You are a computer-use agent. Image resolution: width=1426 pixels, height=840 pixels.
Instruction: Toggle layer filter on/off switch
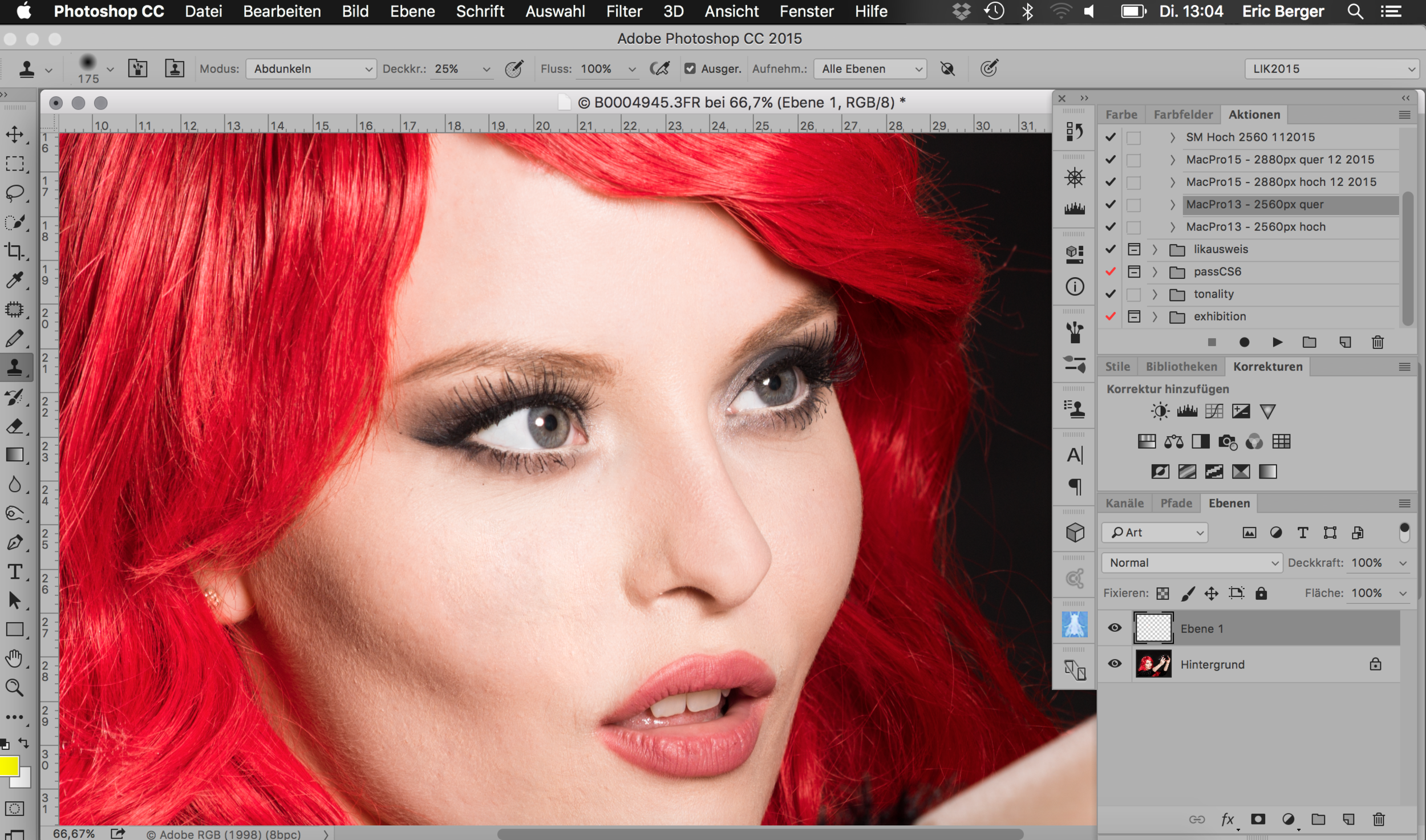point(1404,532)
